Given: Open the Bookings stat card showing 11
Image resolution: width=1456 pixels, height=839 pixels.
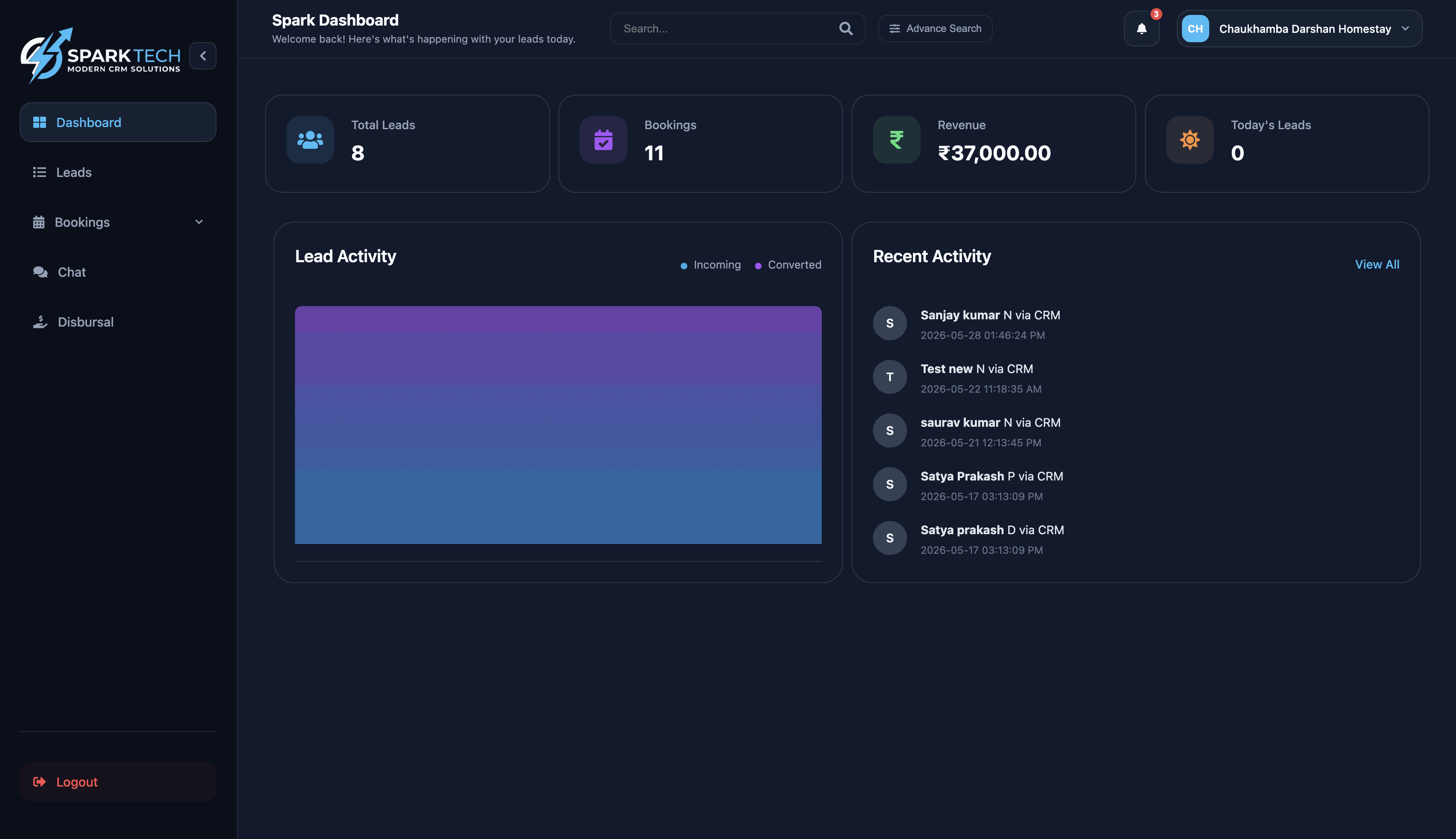Looking at the screenshot, I should (700, 144).
